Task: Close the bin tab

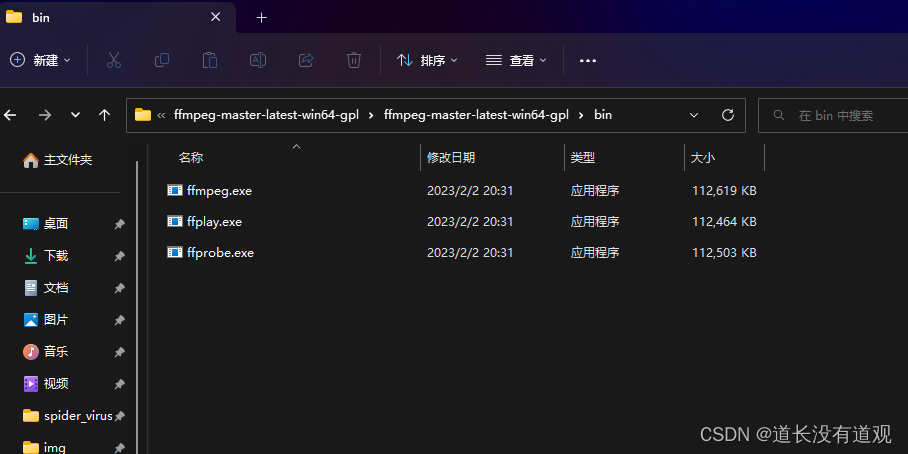Action: coord(215,17)
